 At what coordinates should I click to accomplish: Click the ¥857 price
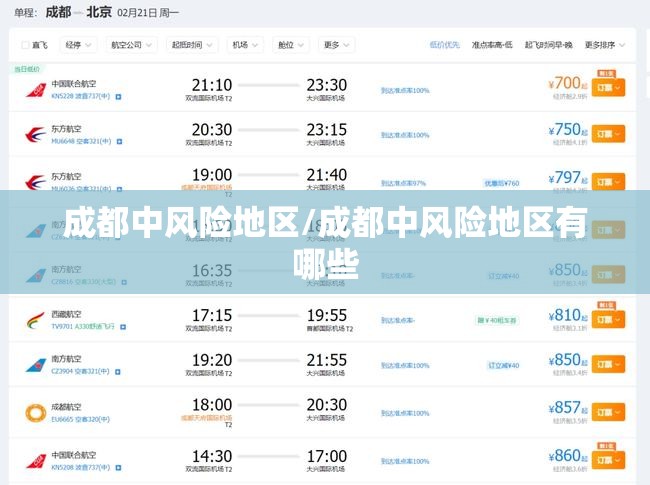(x=568, y=408)
